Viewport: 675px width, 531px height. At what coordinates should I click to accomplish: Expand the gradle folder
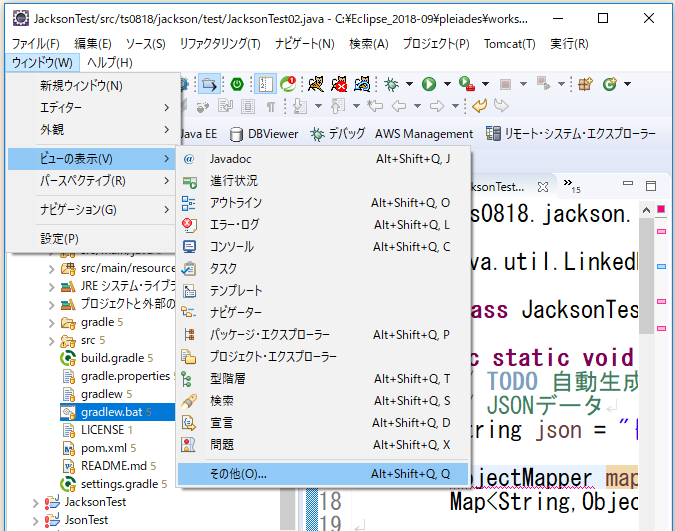52,323
